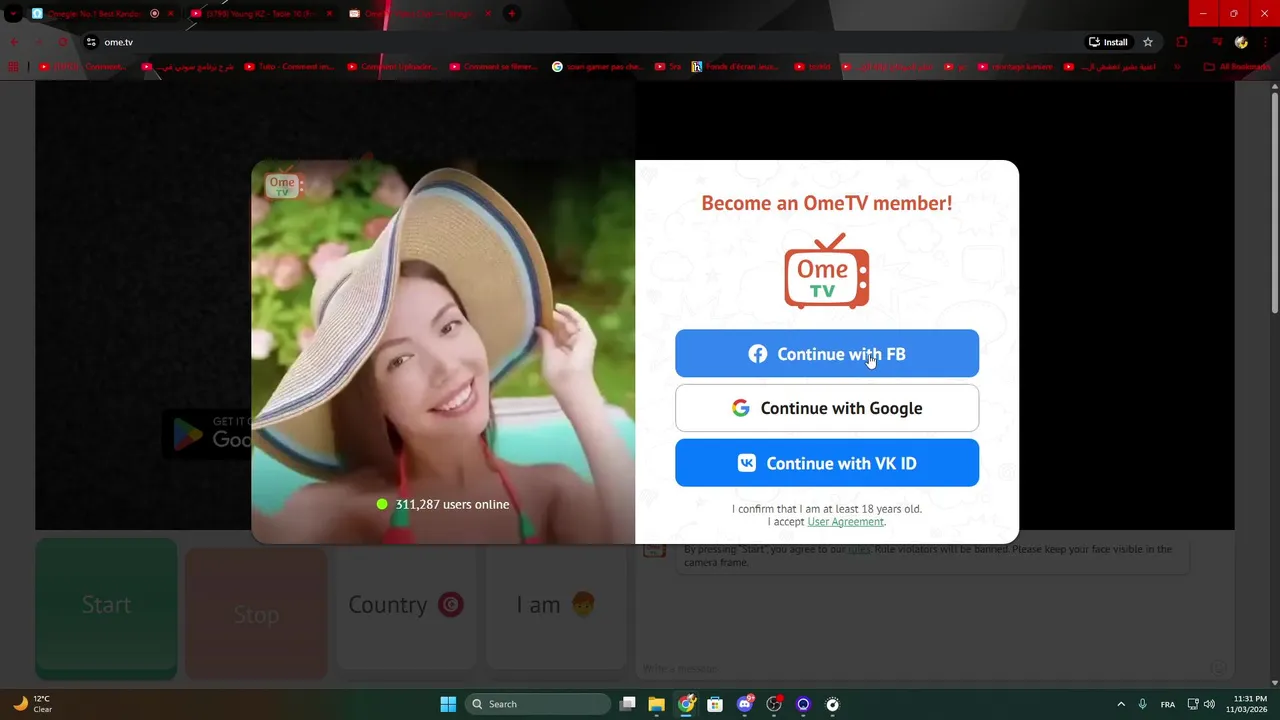1280x720 pixels.
Task: Open Task View on taskbar
Action: (627, 704)
